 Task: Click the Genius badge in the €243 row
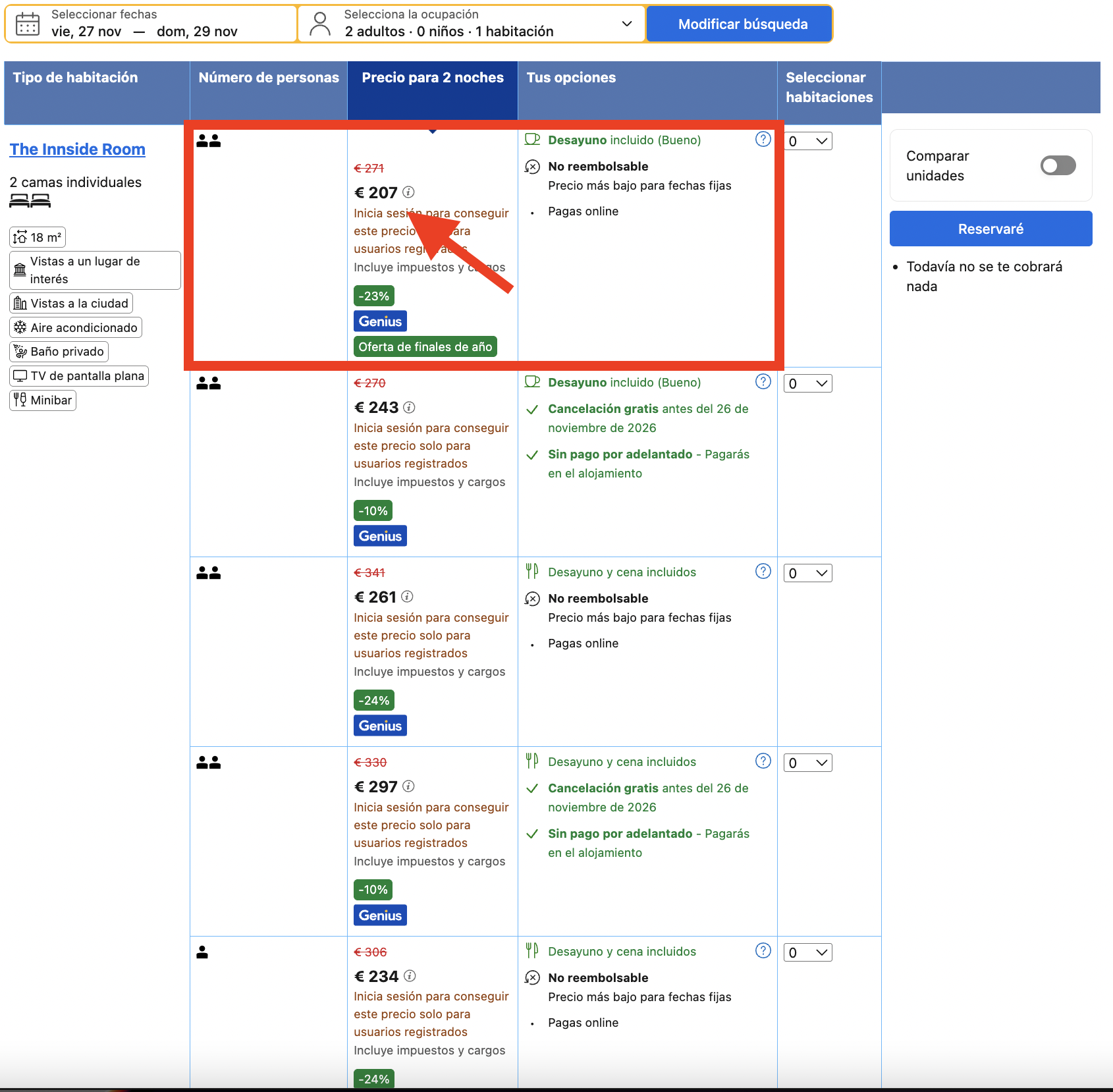click(x=380, y=535)
